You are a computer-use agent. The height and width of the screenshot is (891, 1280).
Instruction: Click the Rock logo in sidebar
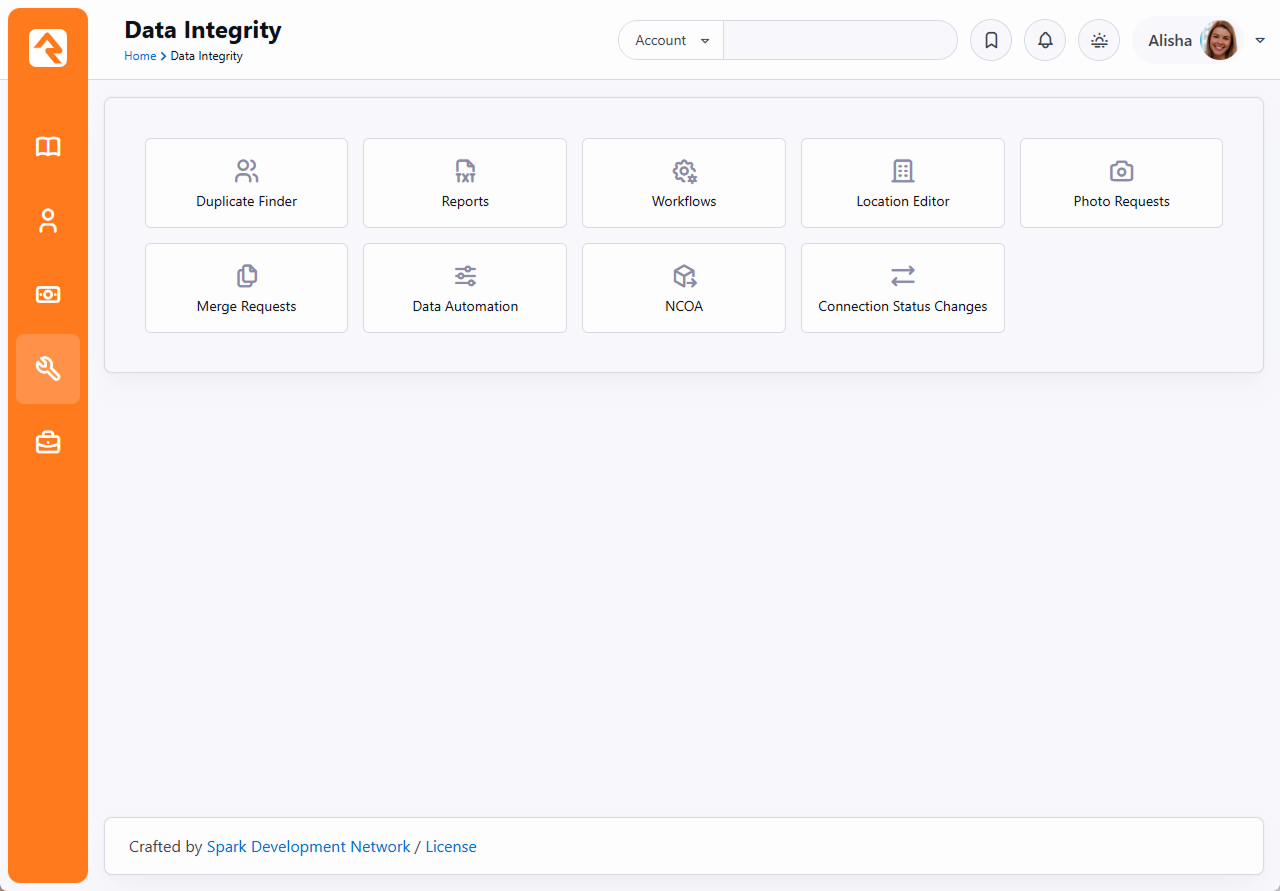[48, 48]
